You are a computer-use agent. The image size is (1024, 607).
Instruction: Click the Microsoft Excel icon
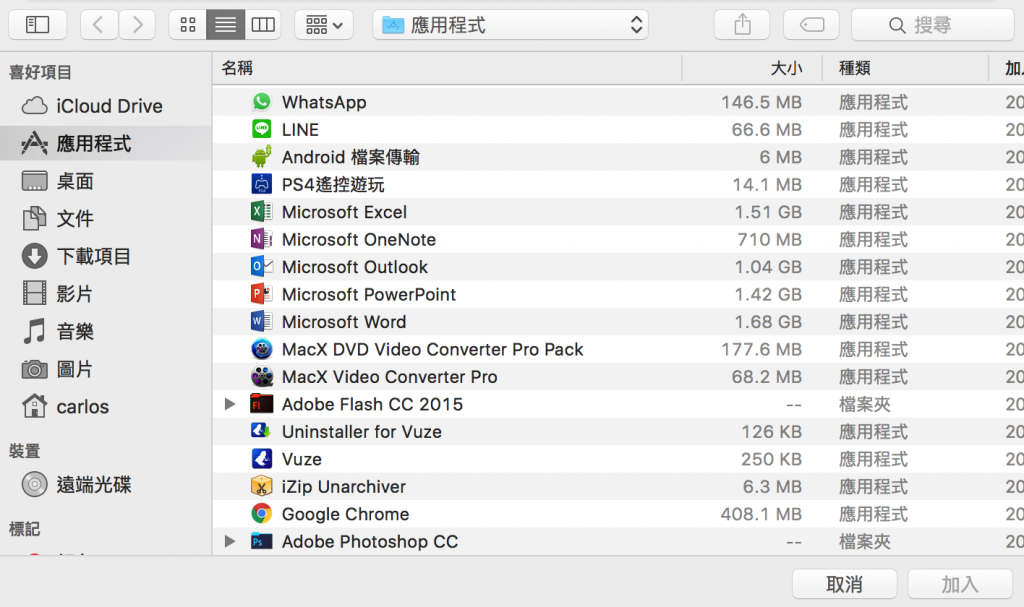(262, 212)
